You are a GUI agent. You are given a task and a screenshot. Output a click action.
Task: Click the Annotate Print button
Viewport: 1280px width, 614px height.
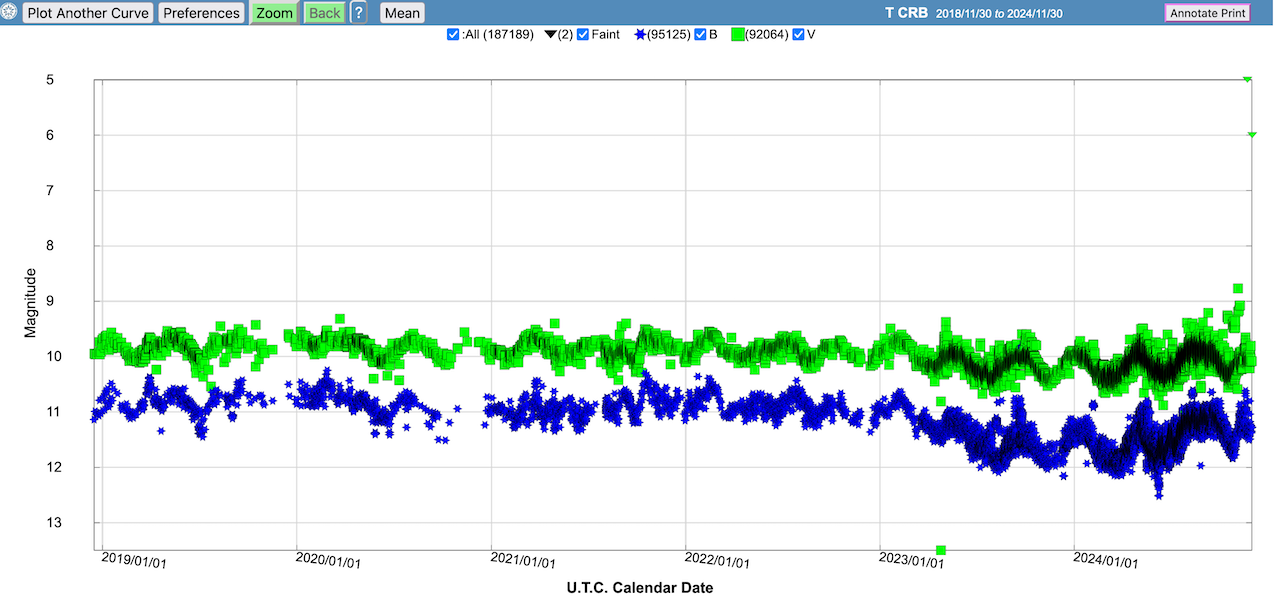[x=1207, y=13]
